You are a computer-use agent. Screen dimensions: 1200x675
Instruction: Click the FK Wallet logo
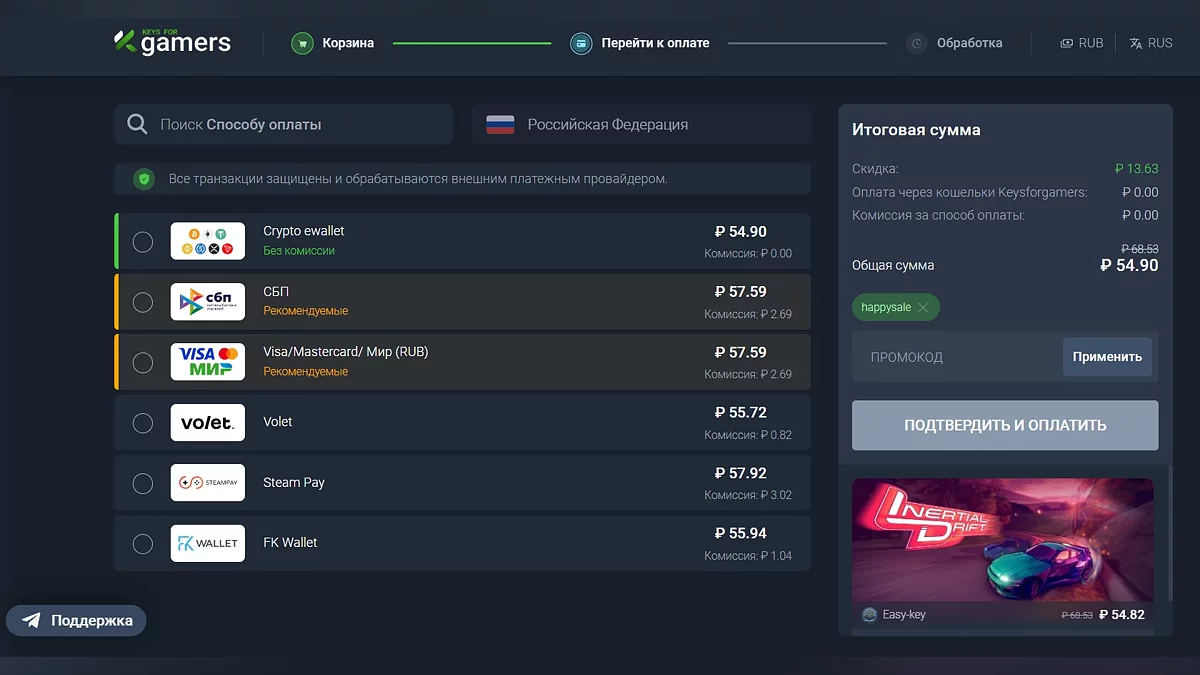(x=207, y=543)
